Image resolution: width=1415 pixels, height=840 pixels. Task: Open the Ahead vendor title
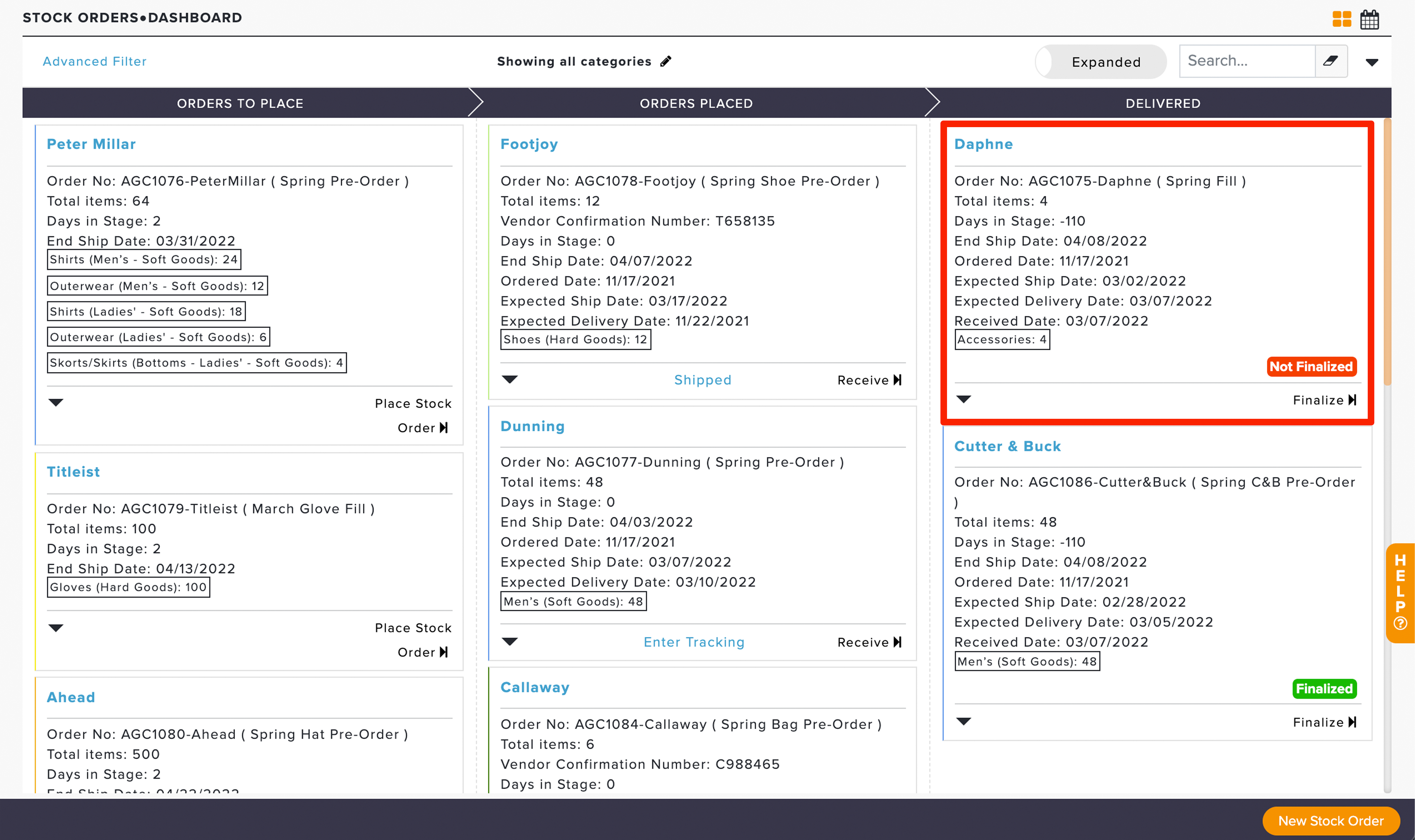click(71, 697)
